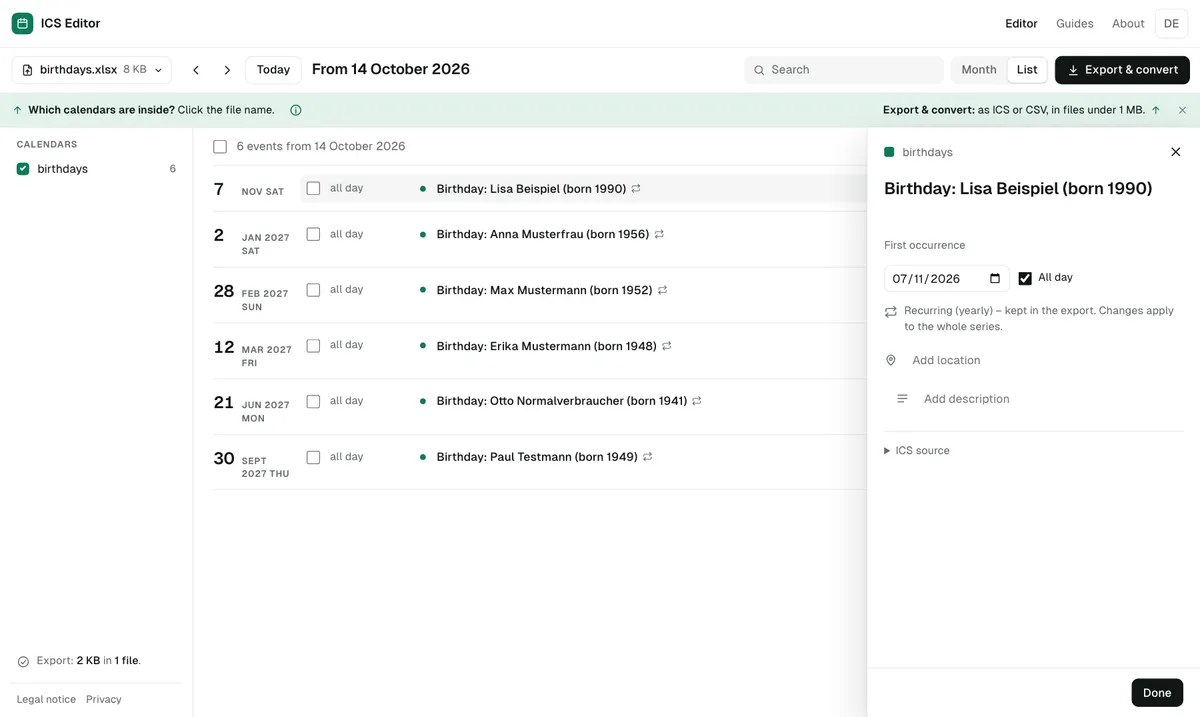Click Add location field
1200x717 pixels.
[x=946, y=360]
